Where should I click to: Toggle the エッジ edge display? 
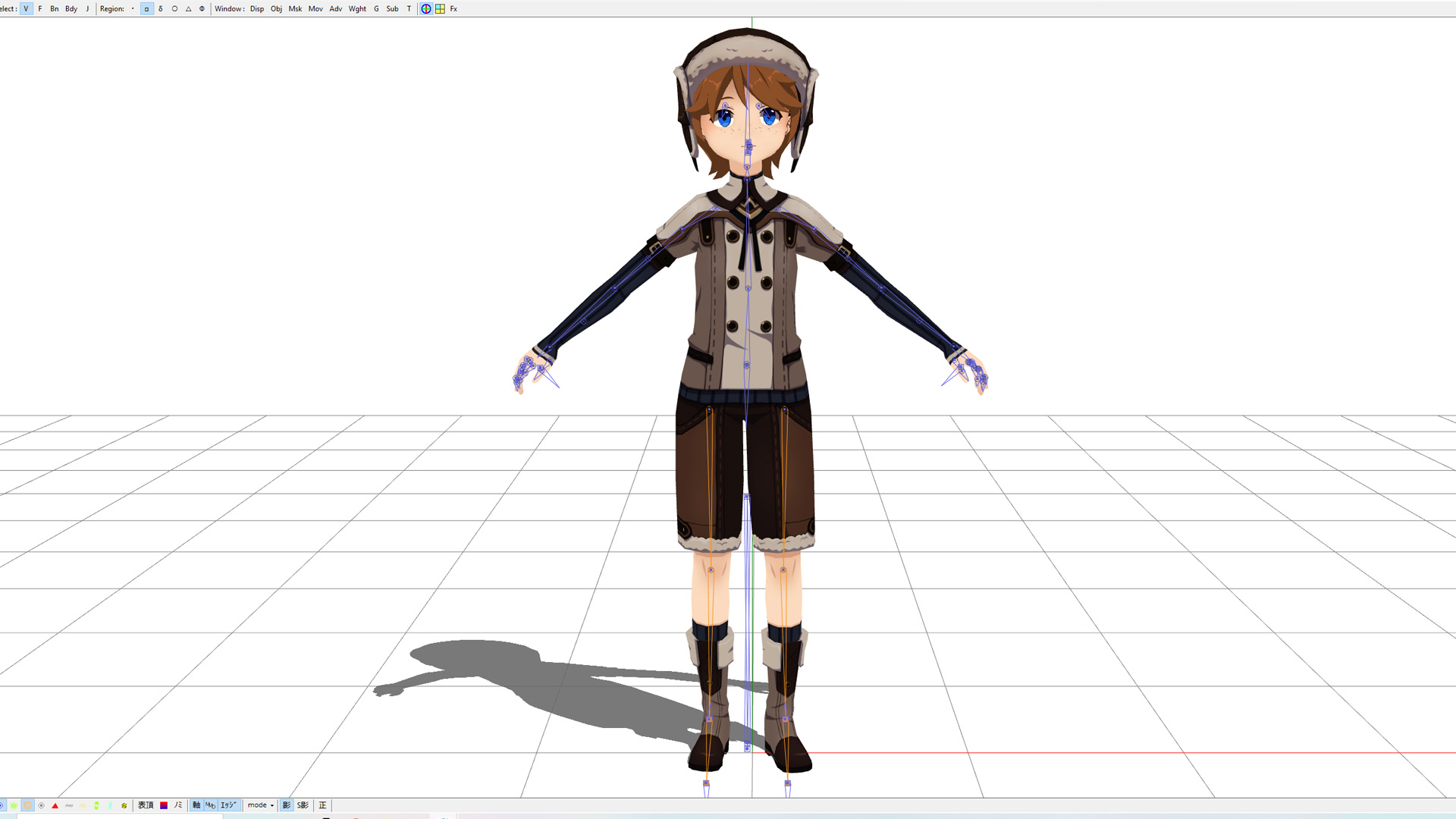coord(227,805)
